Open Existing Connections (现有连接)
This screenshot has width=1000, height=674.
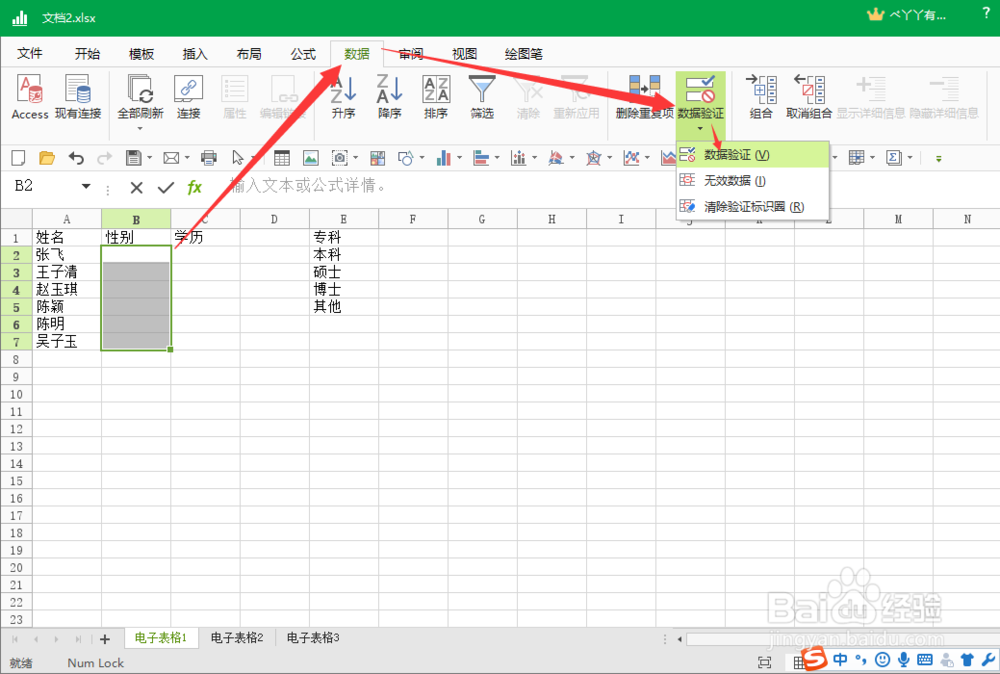click(x=78, y=89)
